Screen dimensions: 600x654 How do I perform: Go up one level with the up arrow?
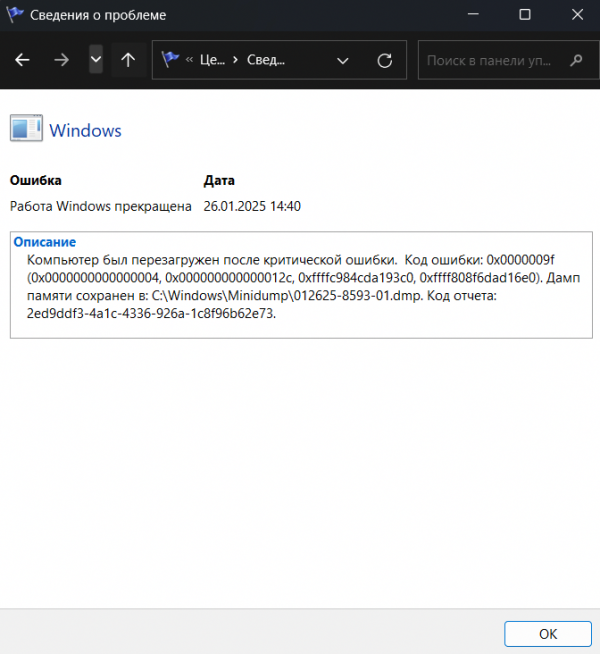click(x=128, y=60)
